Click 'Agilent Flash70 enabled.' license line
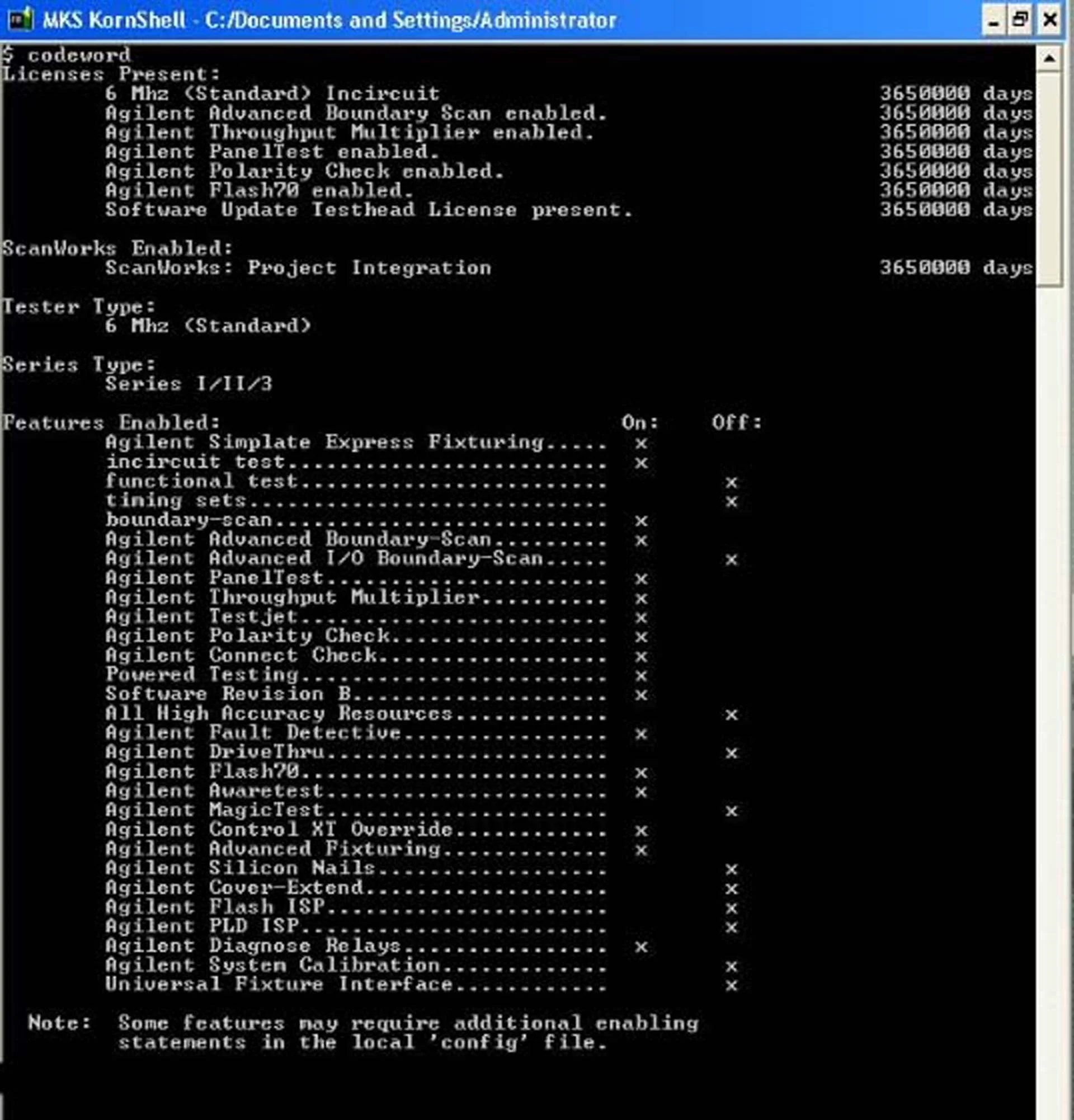The width and height of the screenshot is (1074, 1120). [x=260, y=190]
